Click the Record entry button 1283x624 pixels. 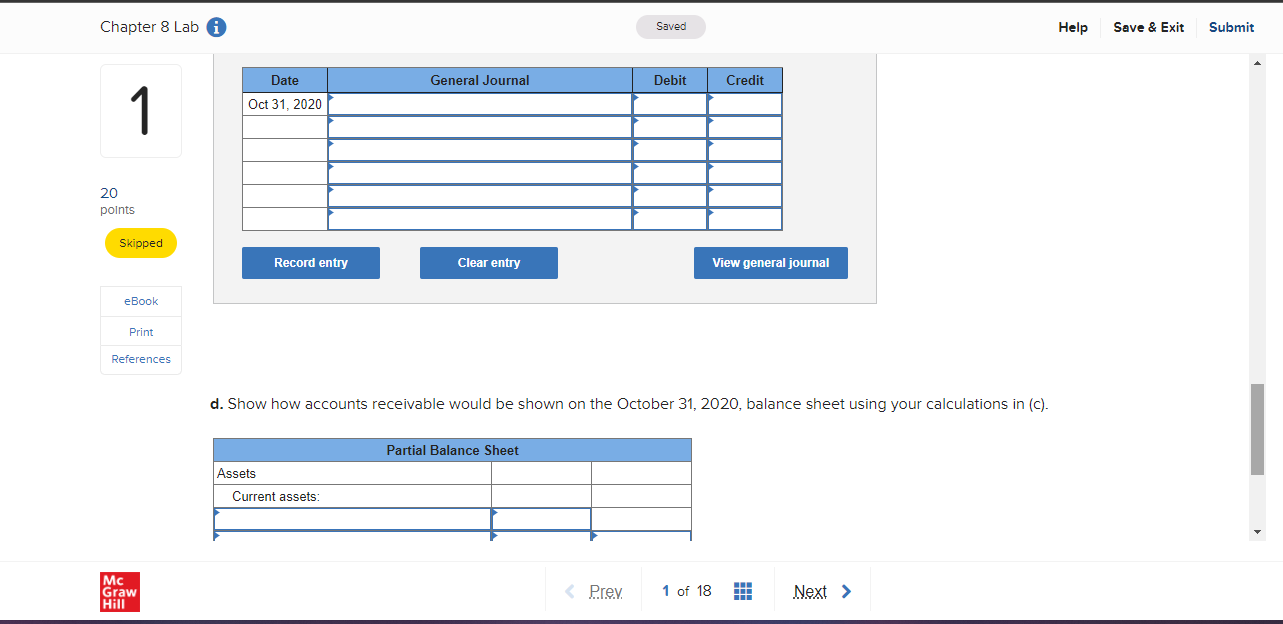310,262
